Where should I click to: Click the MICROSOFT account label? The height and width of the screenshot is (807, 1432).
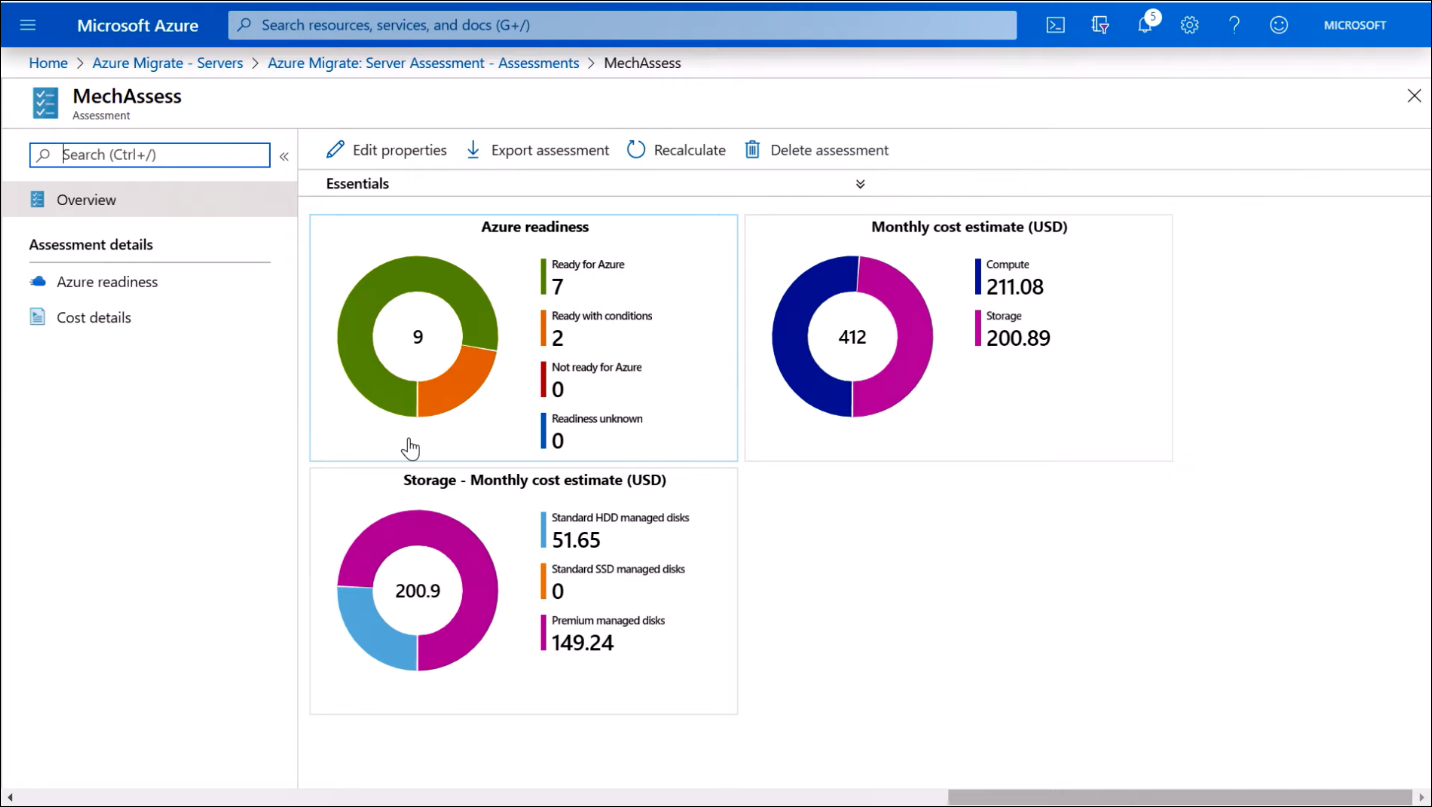1355,25
